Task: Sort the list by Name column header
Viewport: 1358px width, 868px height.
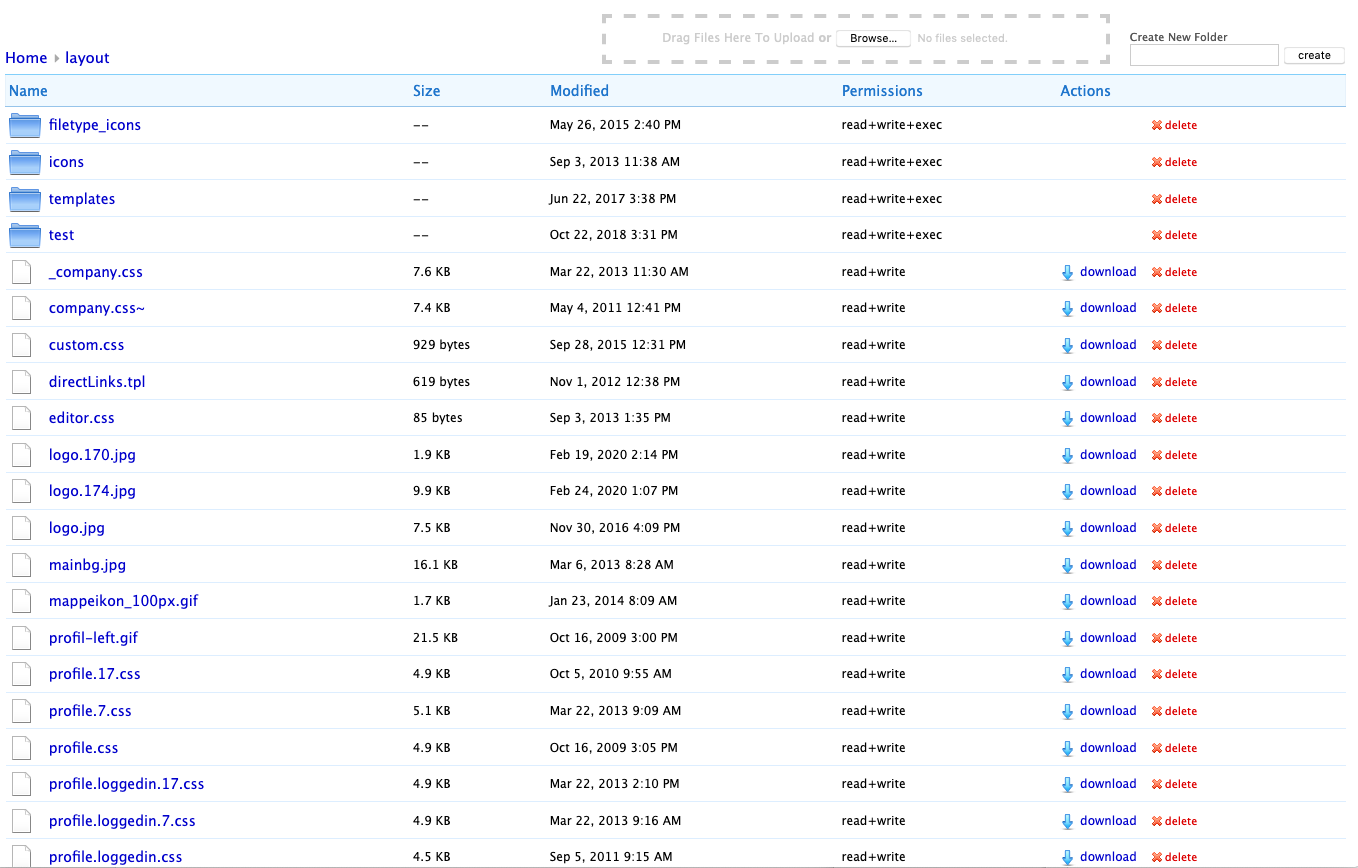Action: (x=28, y=91)
